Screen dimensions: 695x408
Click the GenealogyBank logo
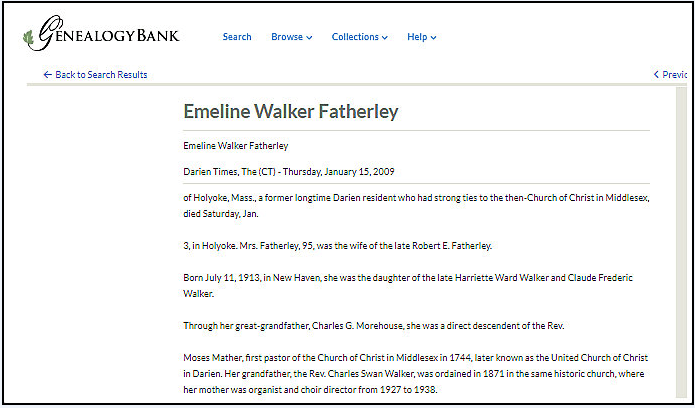point(101,34)
